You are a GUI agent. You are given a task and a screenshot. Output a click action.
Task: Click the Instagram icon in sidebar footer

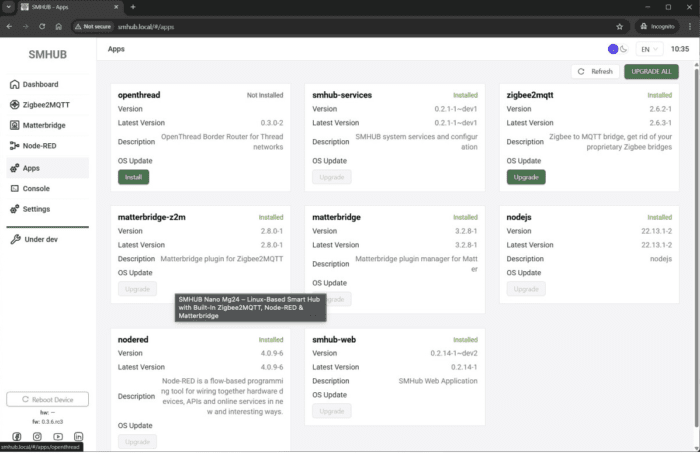tap(37, 437)
